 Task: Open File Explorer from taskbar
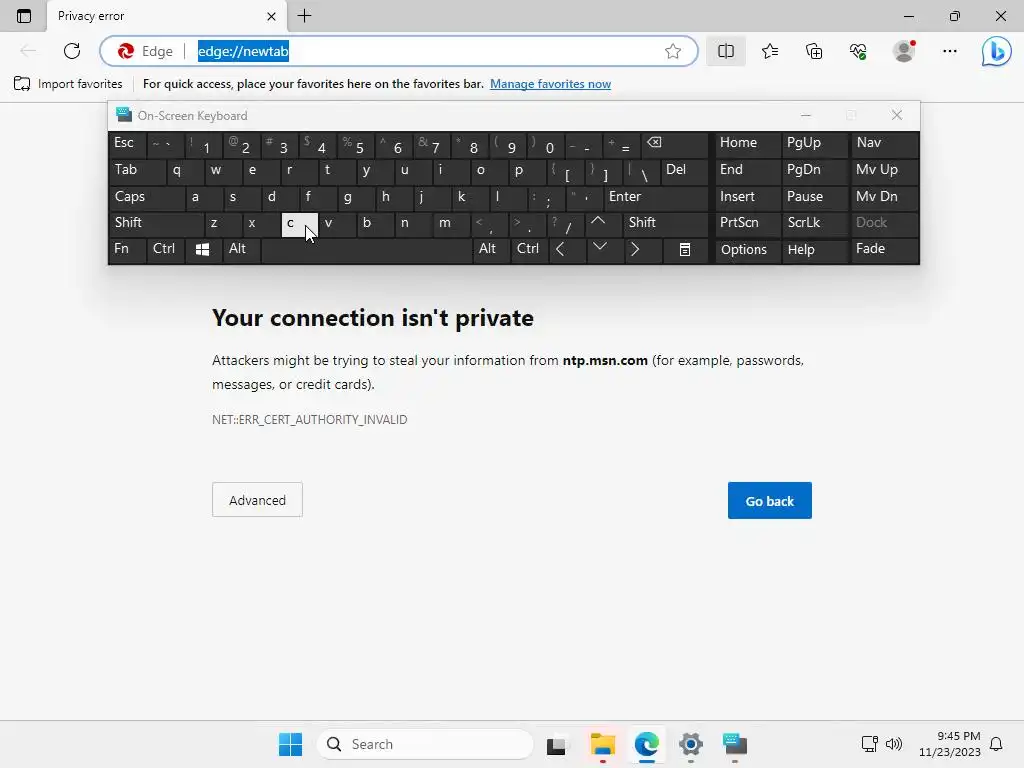[x=602, y=744]
